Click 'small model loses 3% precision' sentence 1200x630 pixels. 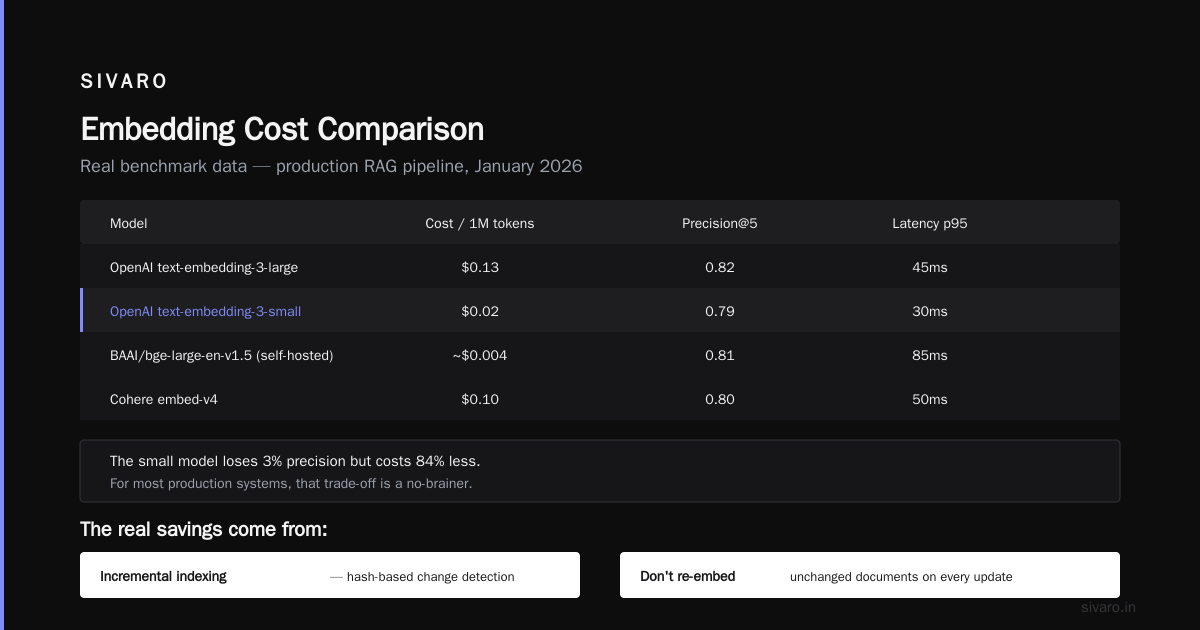tap(295, 461)
